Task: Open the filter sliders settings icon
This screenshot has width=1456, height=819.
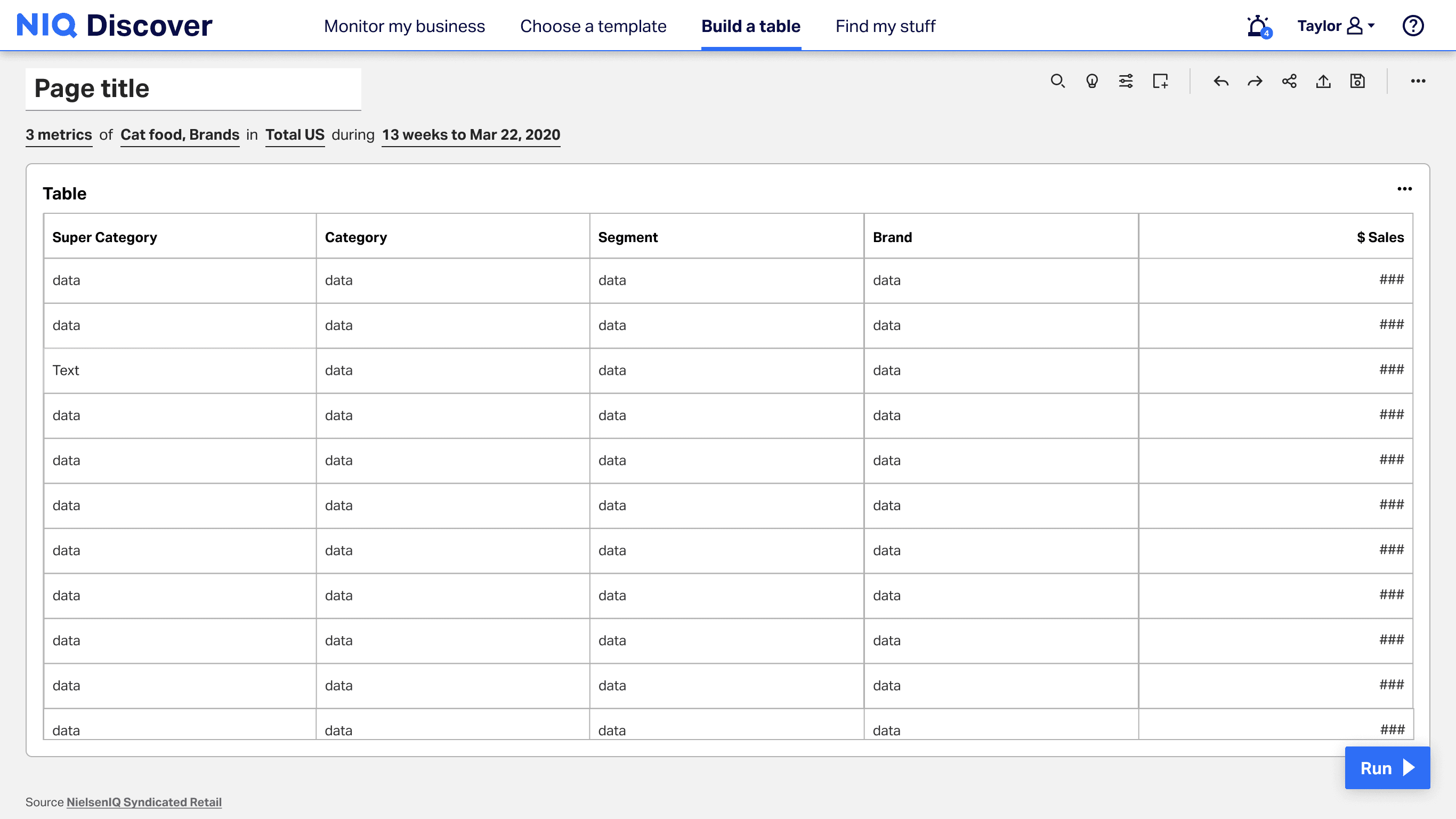Action: pos(1126,82)
